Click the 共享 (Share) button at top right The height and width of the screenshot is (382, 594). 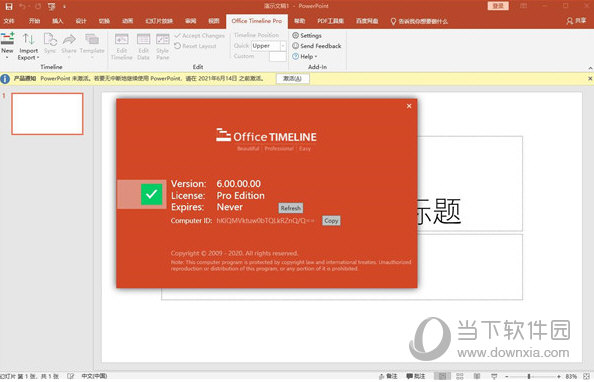(x=576, y=21)
